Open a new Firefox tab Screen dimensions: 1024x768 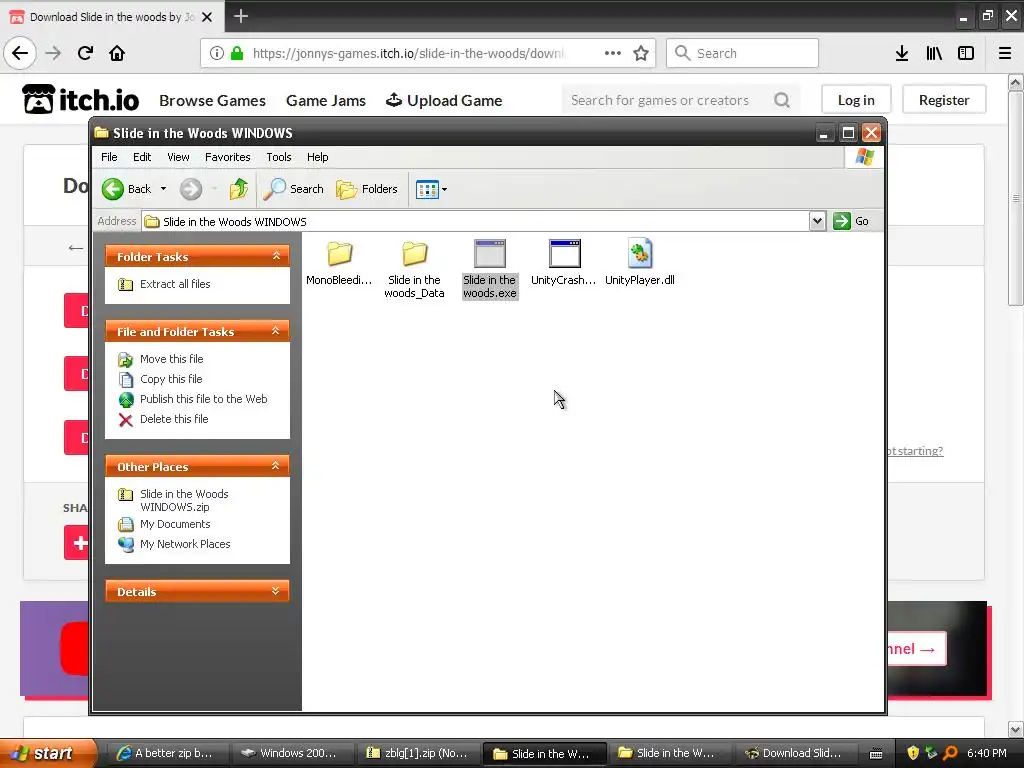click(241, 16)
